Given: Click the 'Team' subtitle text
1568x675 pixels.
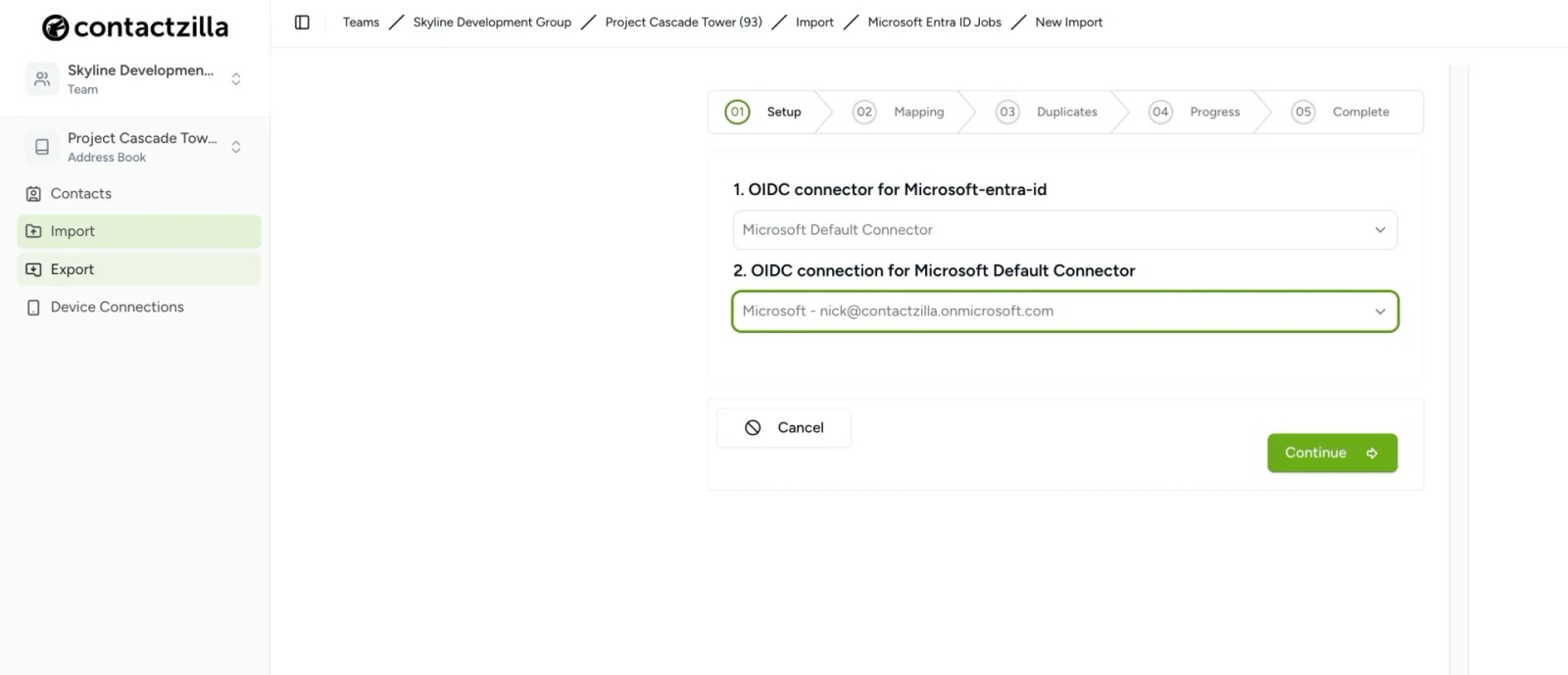Looking at the screenshot, I should pos(82,90).
